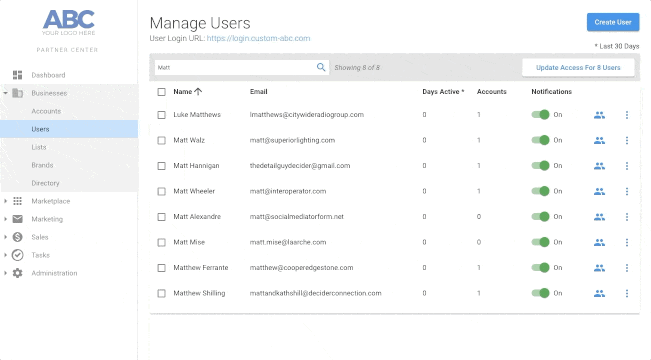Viewport: 651px width, 360px height.
Task: Disable notifications toggle for Matt Alexandre
Action: point(541,216)
